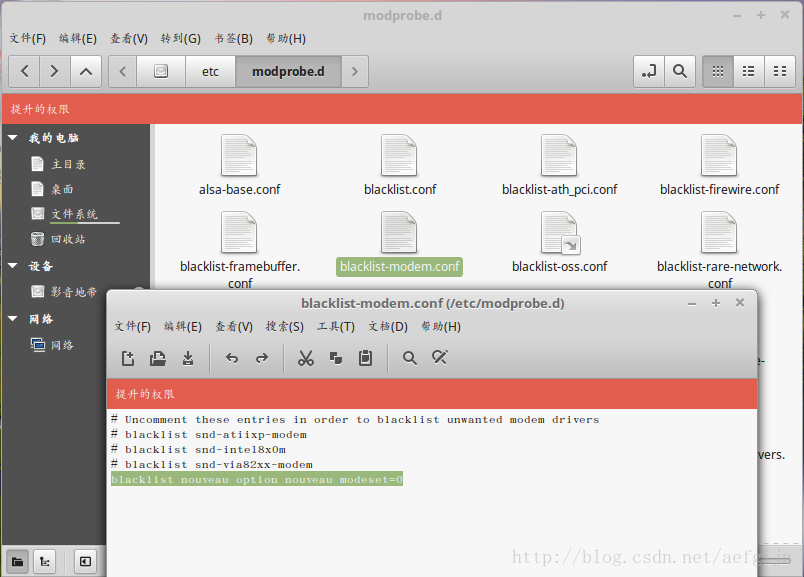The width and height of the screenshot is (804, 577).
Task: Switch to compact view mode
Action: (779, 71)
